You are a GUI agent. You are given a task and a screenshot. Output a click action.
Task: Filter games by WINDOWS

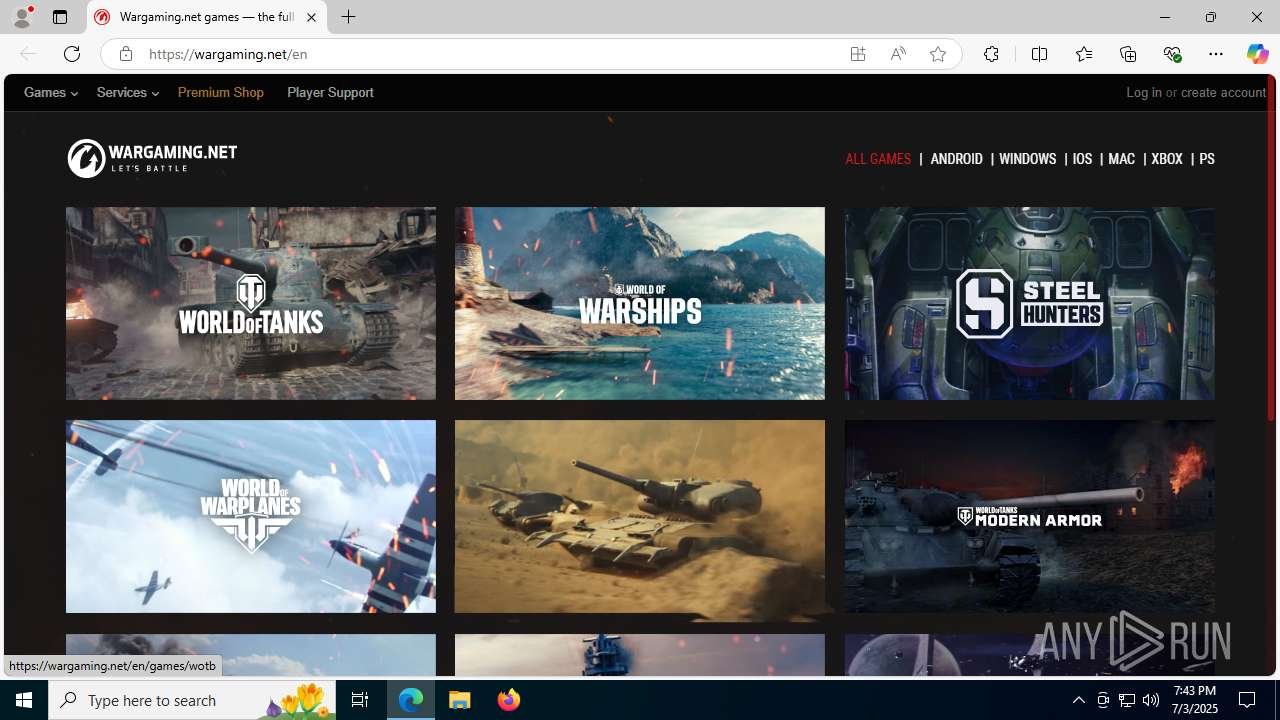(x=1027, y=159)
